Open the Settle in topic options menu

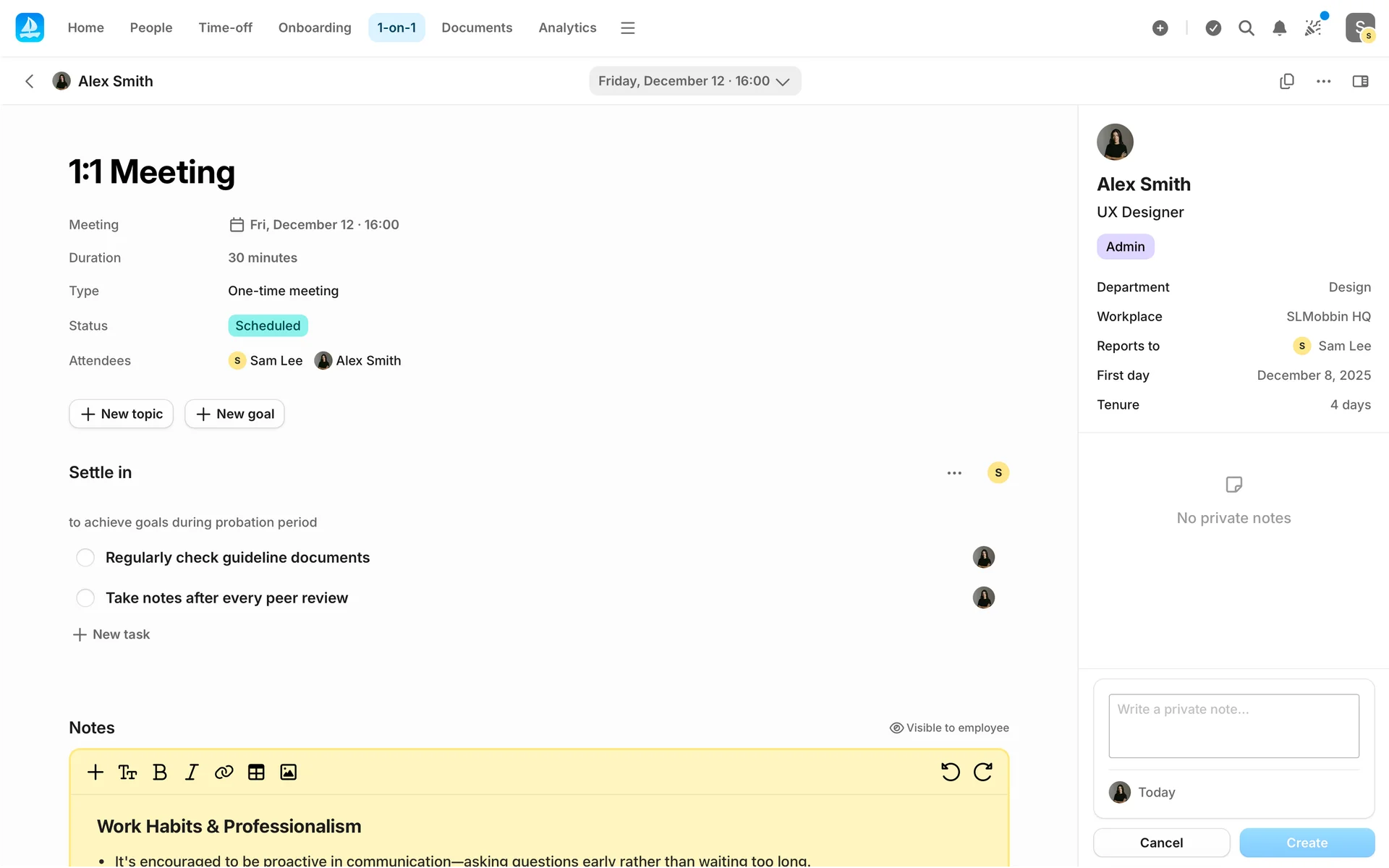[x=954, y=472]
